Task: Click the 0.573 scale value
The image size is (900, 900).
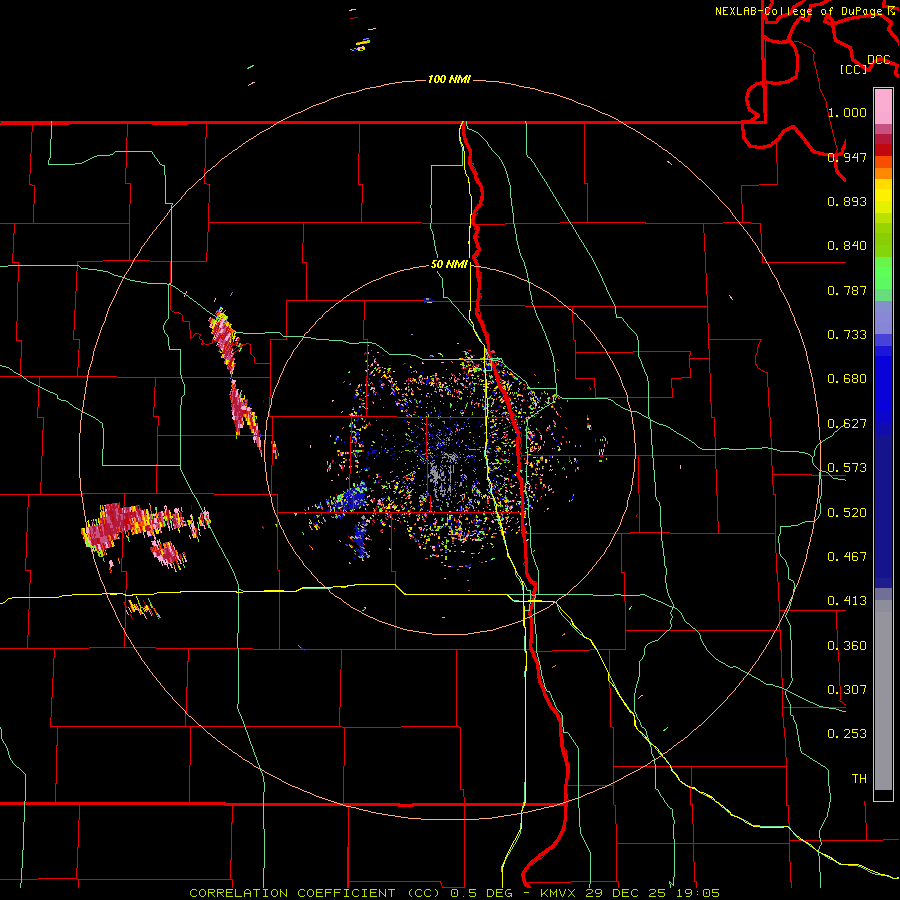Action: 847,468
